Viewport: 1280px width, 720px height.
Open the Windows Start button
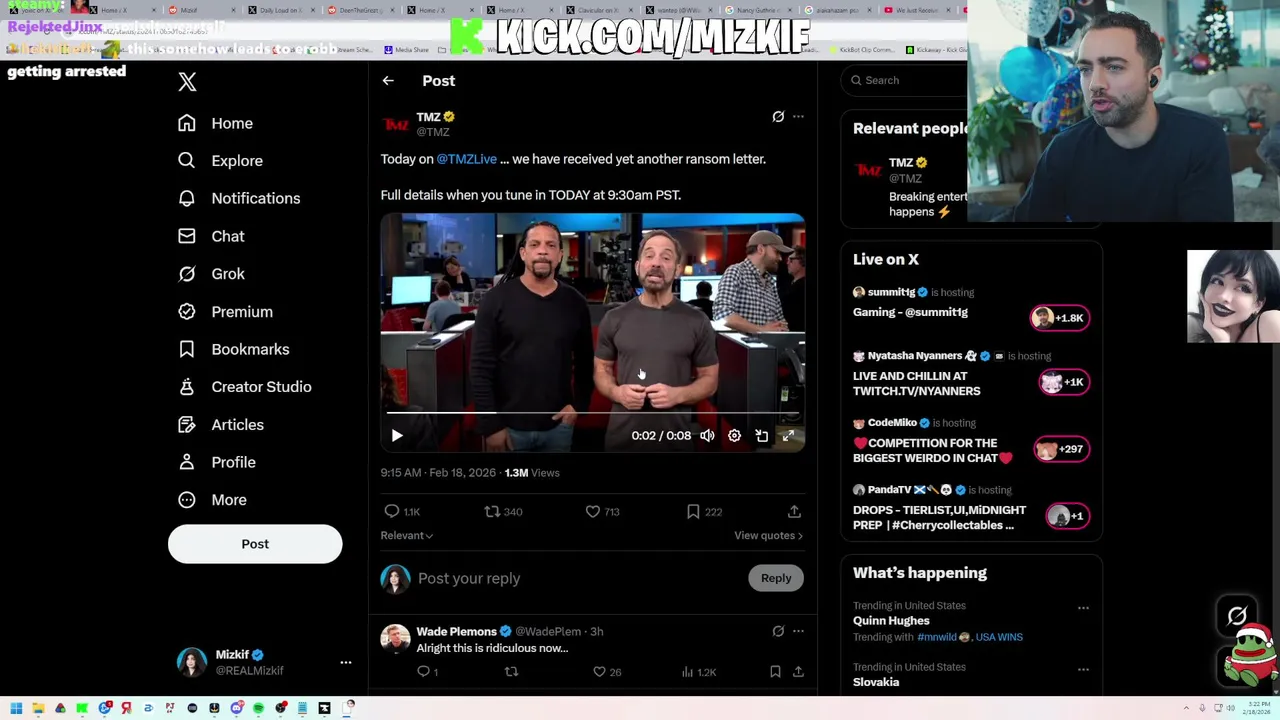16,708
